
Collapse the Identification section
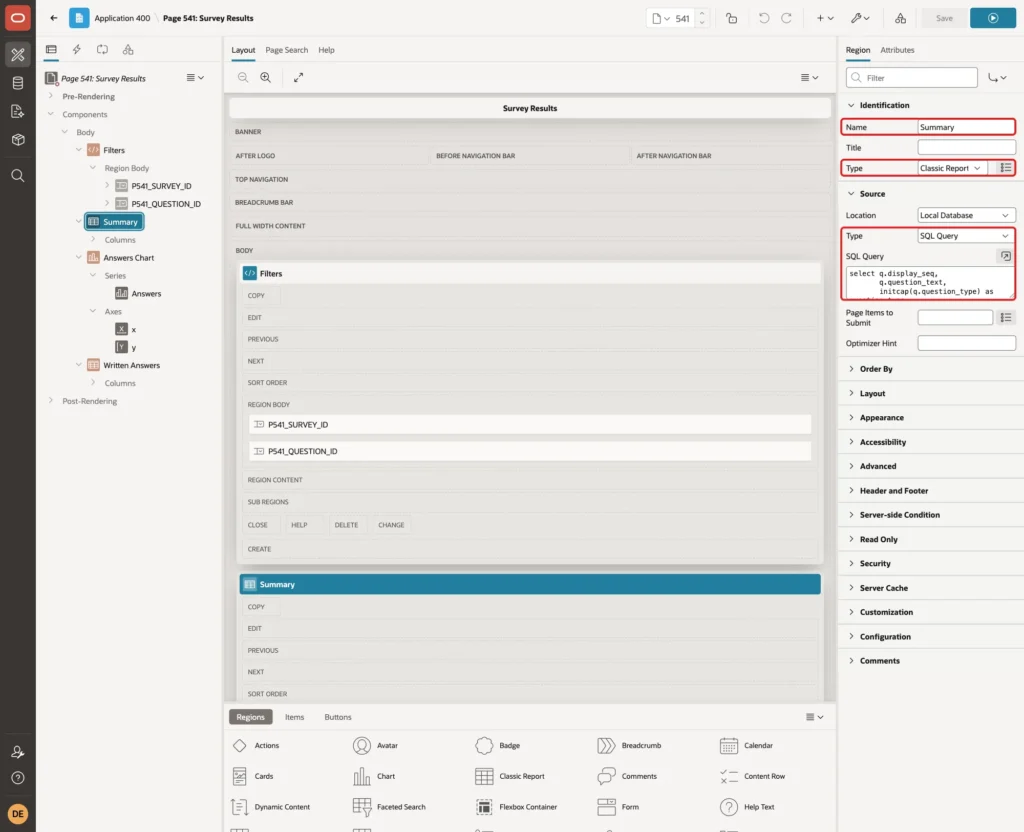pyautogui.click(x=884, y=105)
